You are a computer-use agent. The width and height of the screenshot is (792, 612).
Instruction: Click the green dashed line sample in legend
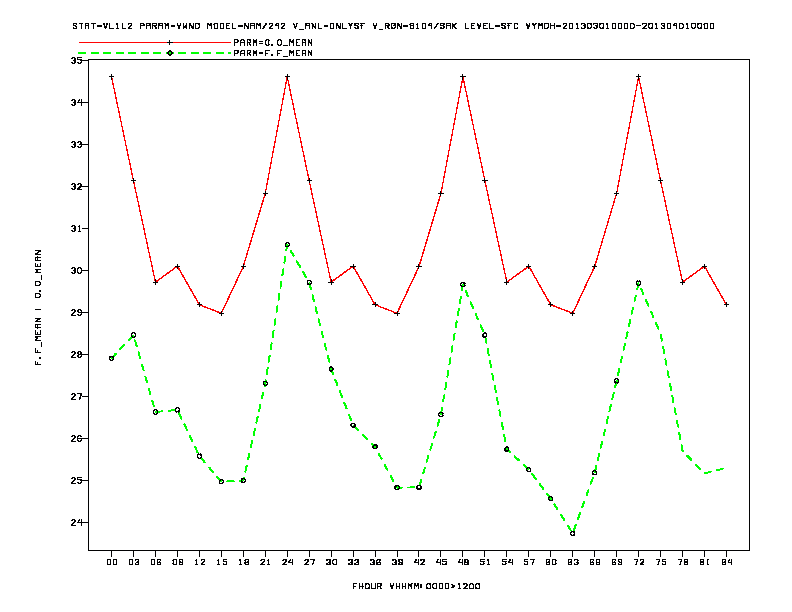[155, 53]
